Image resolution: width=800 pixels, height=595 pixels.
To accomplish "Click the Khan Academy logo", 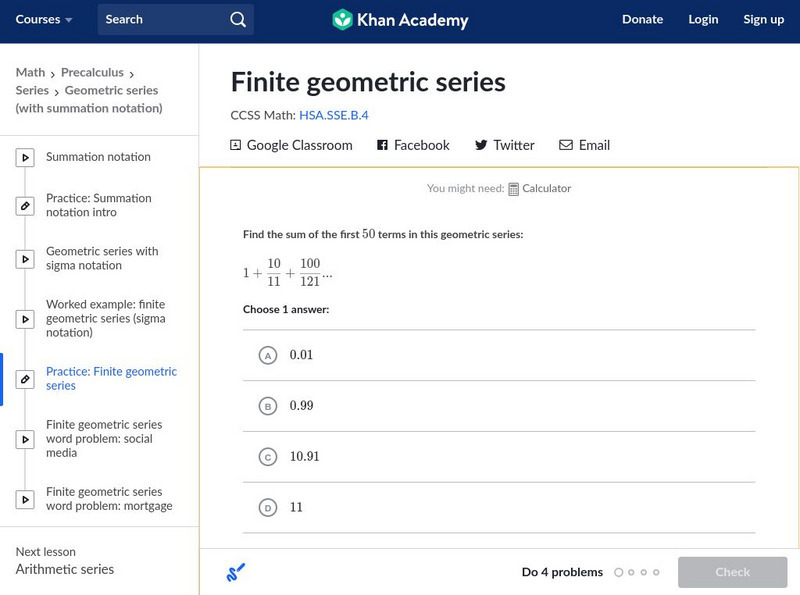I will 400,20.
